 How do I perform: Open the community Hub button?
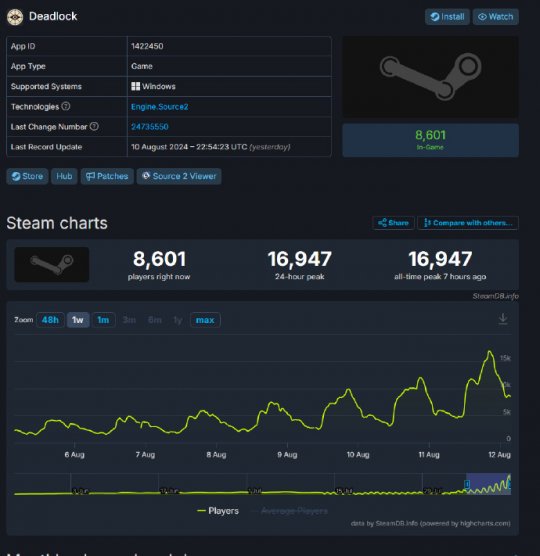(64, 176)
